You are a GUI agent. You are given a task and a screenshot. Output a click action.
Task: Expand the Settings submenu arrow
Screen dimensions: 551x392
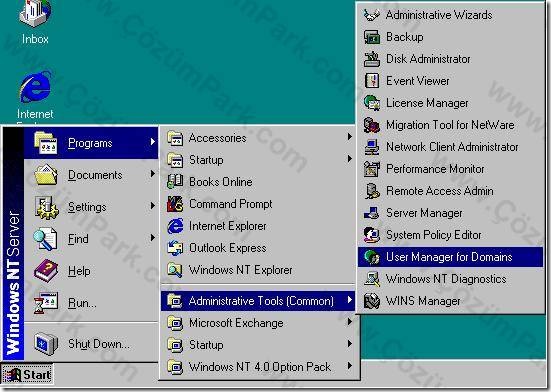(x=153, y=205)
